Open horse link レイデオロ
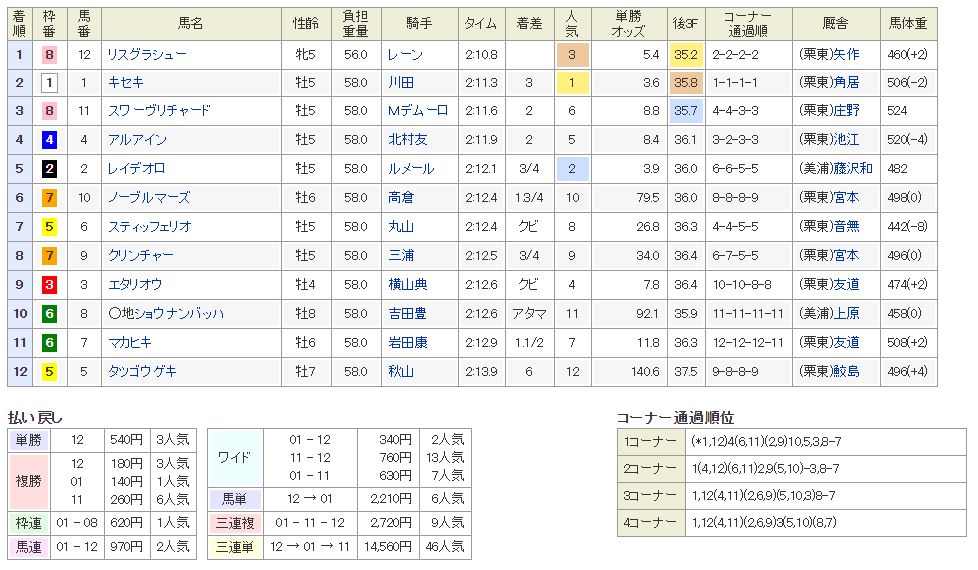Viewport: 978px width, 570px height. [137, 168]
